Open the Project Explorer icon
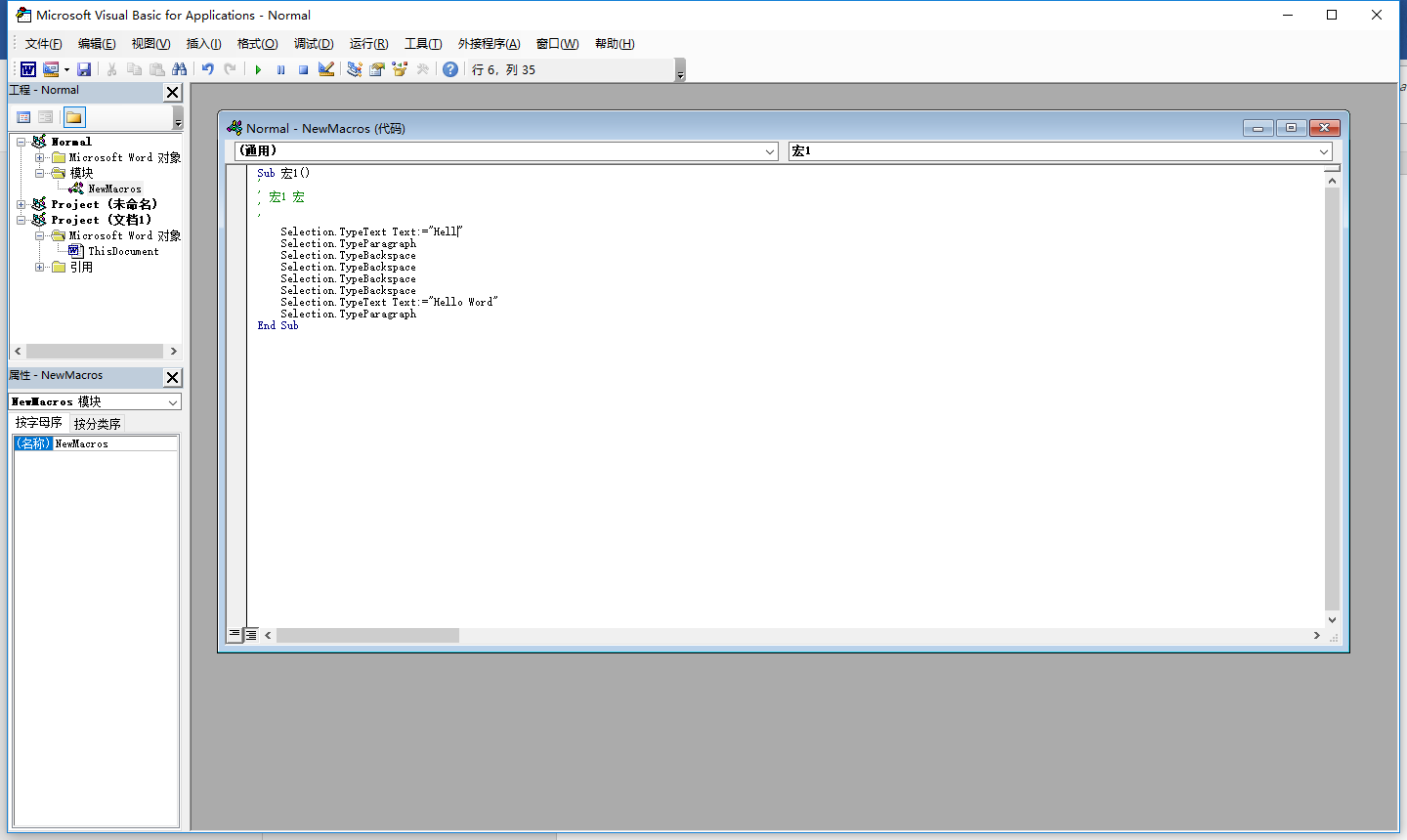Viewport: 1407px width, 840px height. [354, 69]
